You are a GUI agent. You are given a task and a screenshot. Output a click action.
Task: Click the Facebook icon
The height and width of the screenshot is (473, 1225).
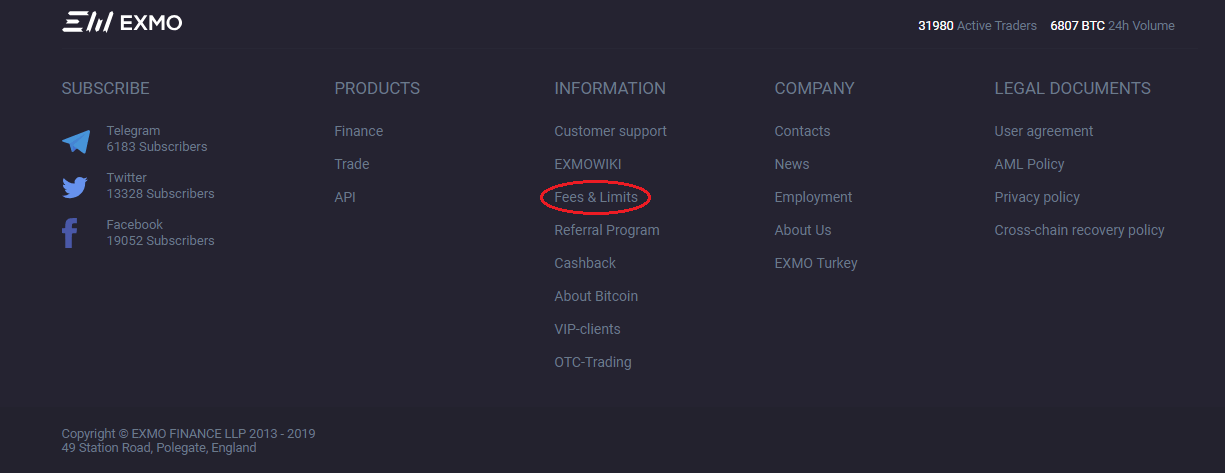pyautogui.click(x=70, y=234)
